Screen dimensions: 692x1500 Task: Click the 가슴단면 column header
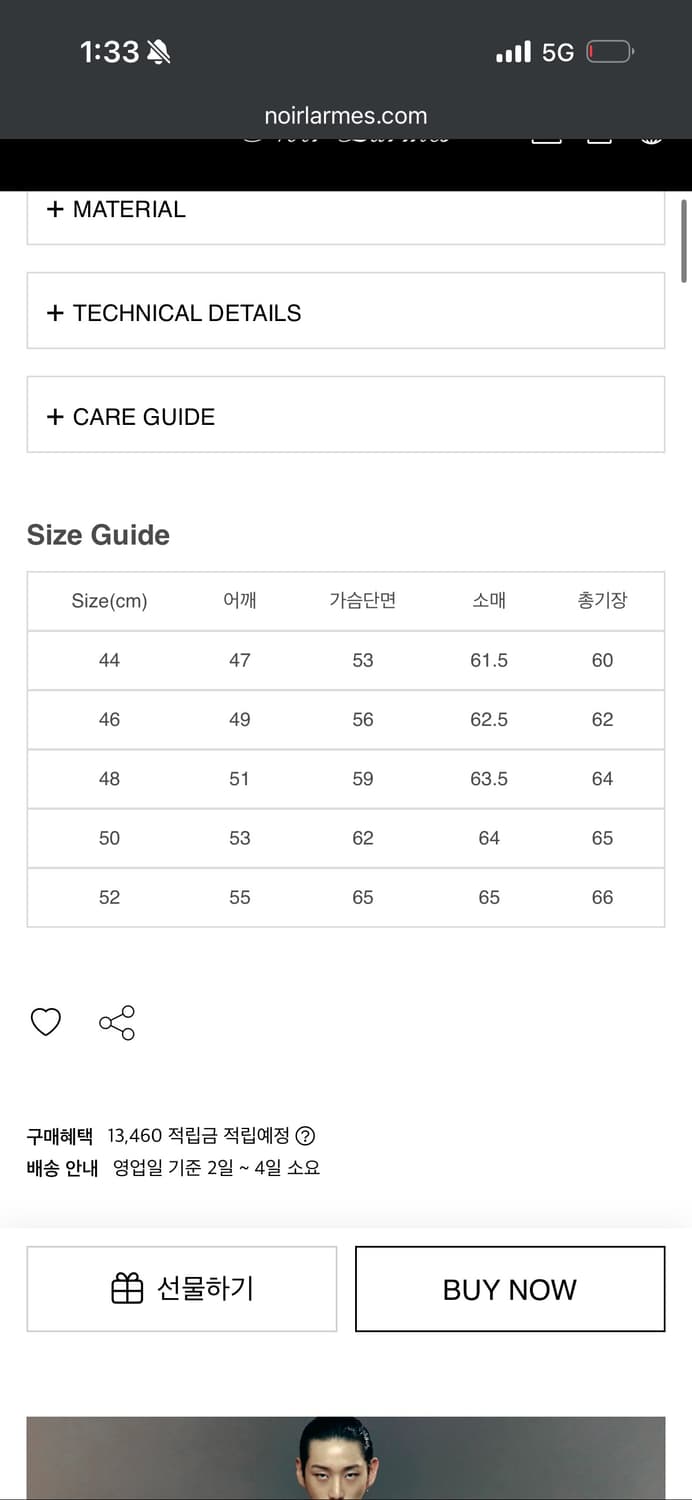[x=362, y=600]
